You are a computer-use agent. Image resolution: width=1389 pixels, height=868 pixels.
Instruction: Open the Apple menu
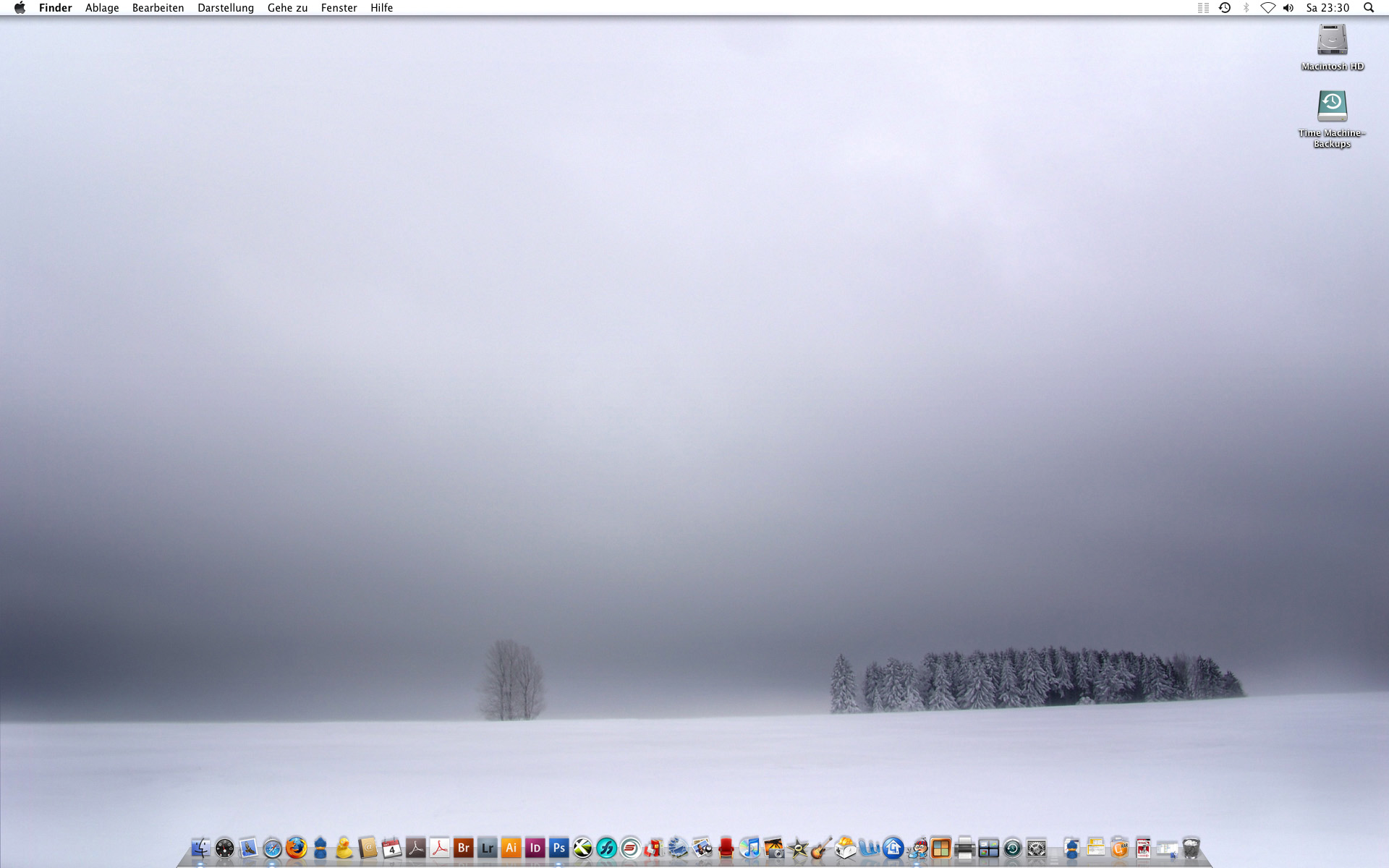pos(20,8)
